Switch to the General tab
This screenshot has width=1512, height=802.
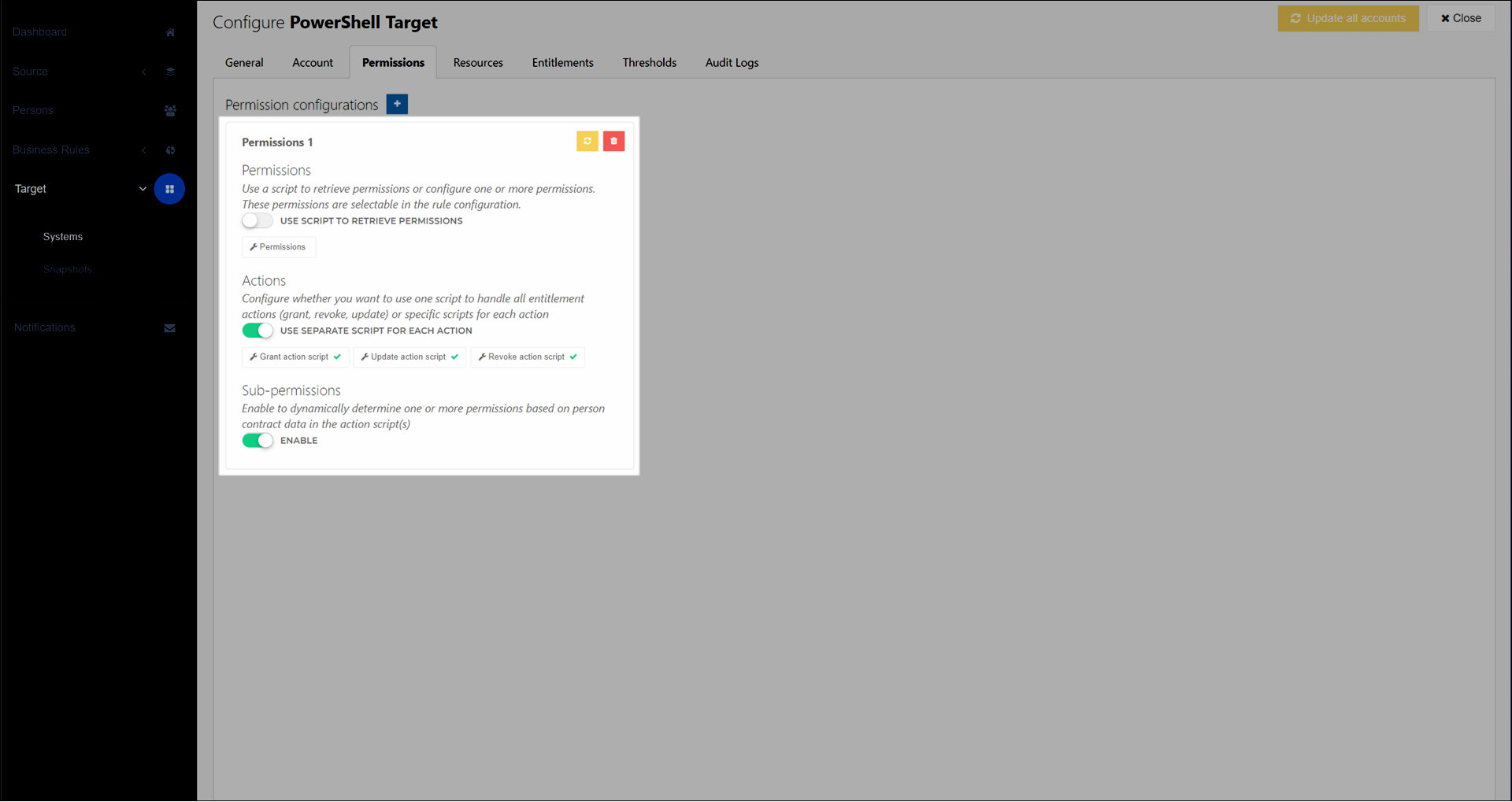tap(244, 63)
